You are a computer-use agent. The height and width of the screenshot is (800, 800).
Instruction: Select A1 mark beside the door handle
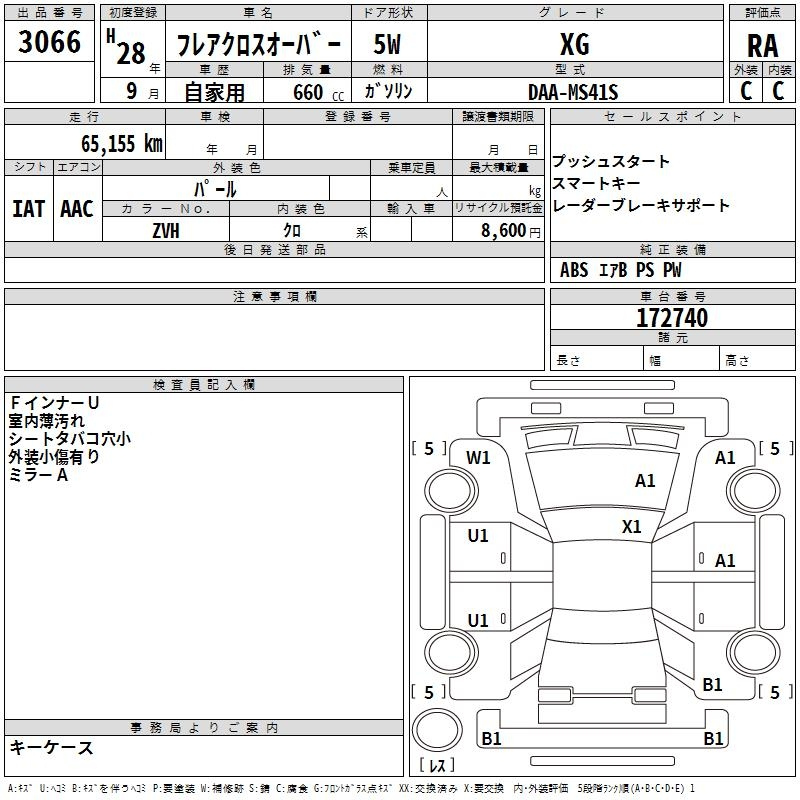(724, 561)
